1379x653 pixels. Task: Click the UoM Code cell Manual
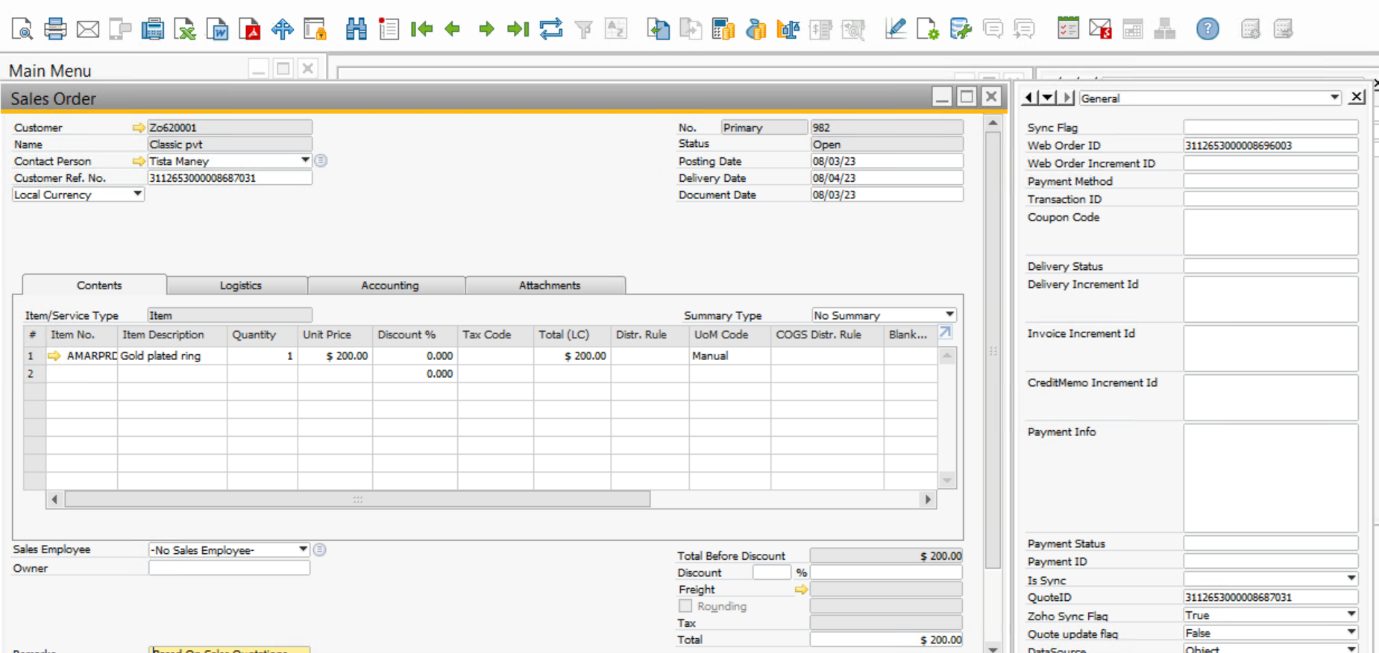(x=730, y=356)
